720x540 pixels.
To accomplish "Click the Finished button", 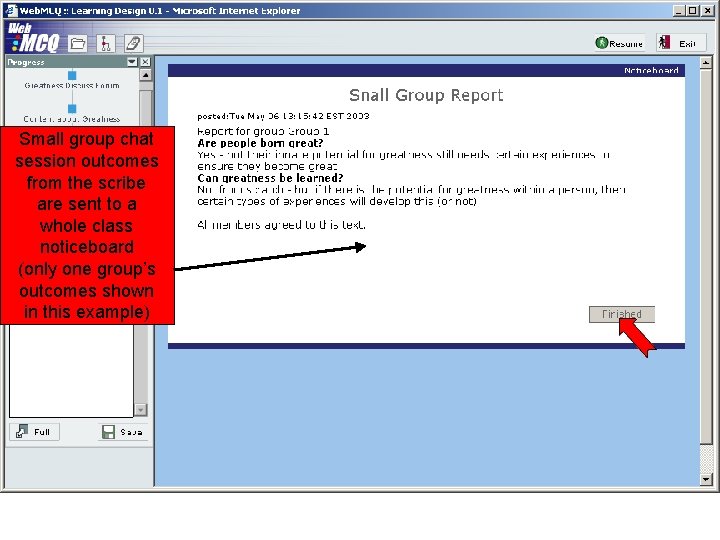I will tap(621, 315).
